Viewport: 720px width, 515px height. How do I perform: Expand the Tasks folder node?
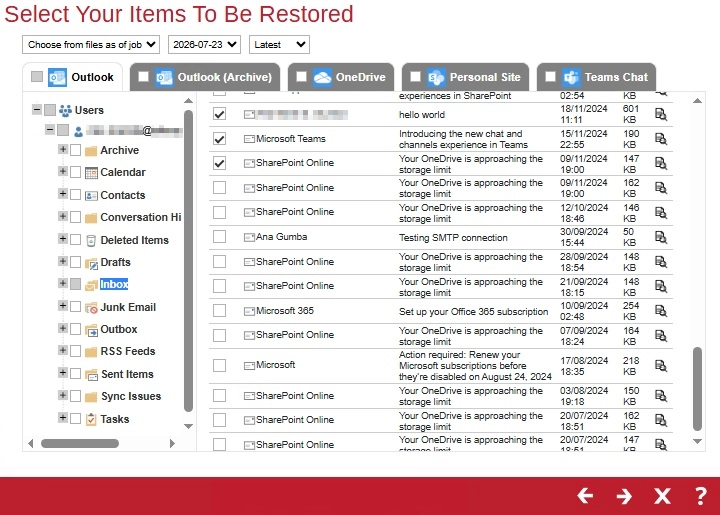coord(63,417)
